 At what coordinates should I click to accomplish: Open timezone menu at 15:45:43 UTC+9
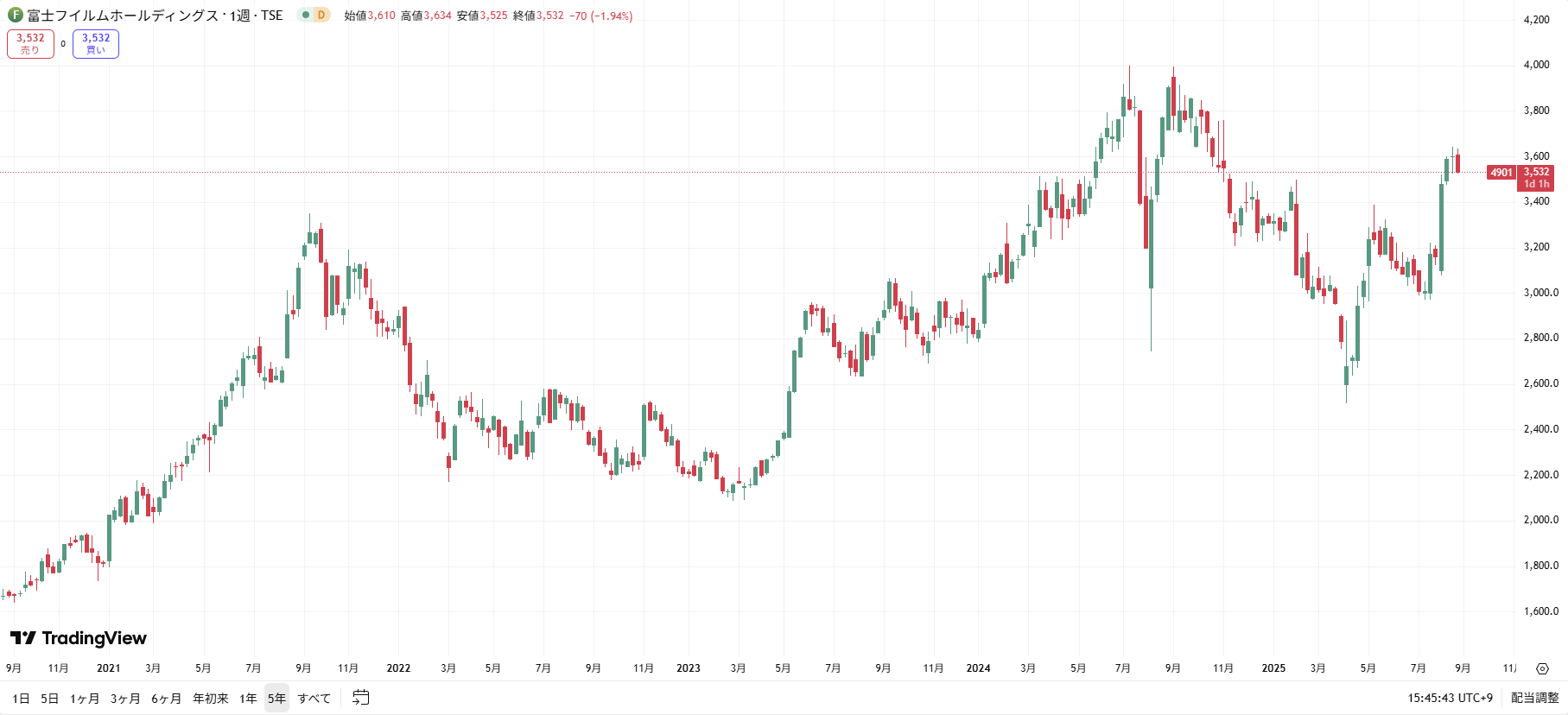pos(1451,698)
